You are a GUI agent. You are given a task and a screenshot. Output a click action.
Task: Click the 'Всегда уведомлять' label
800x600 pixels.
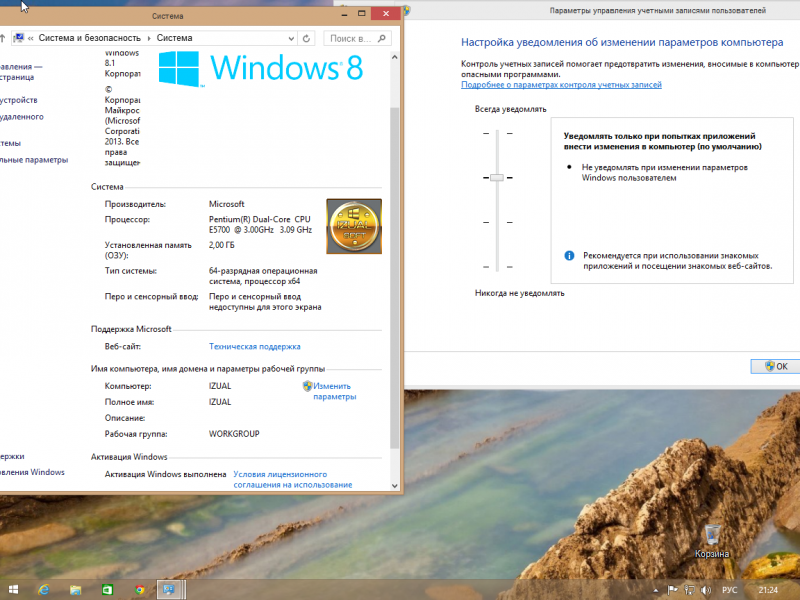pyautogui.click(x=510, y=109)
